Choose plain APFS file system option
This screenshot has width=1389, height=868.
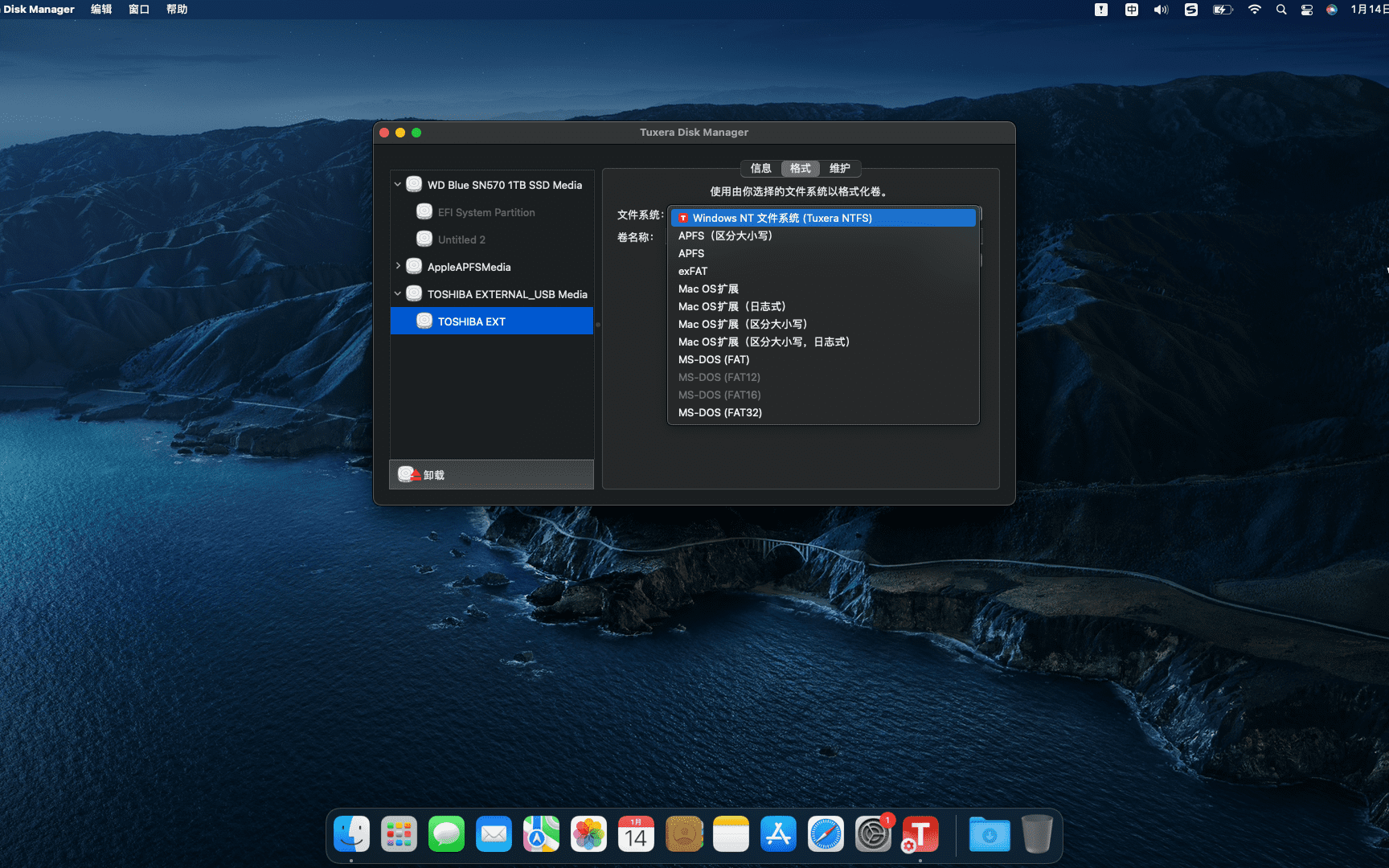tap(823, 253)
